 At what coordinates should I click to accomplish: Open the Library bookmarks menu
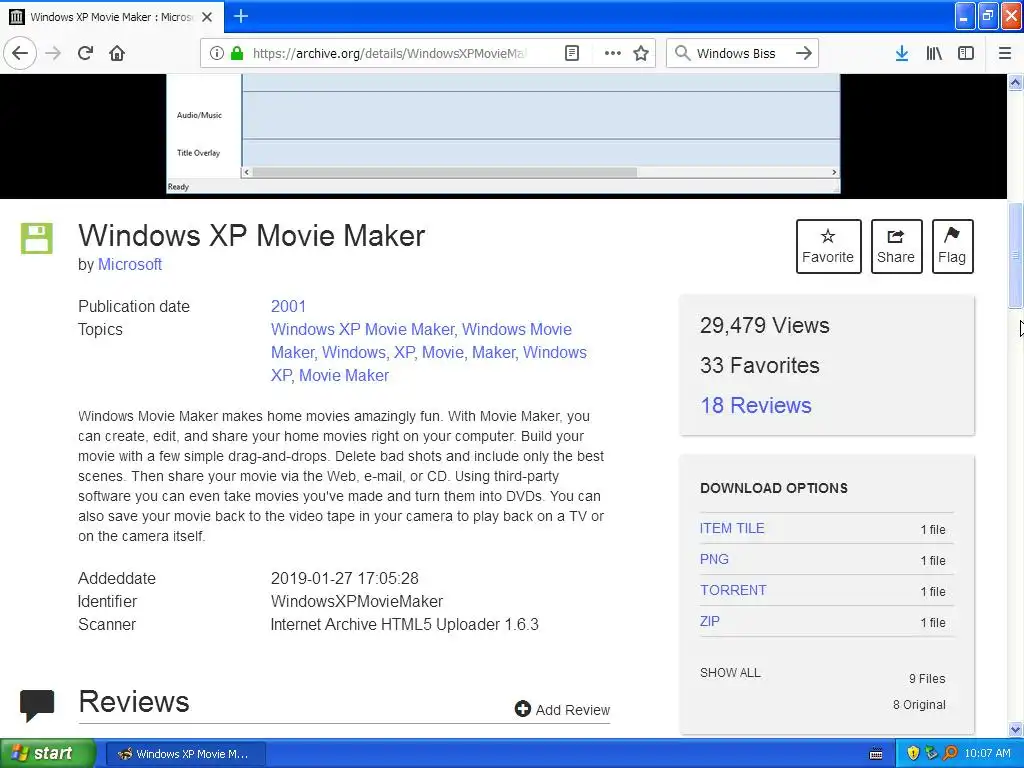934,53
